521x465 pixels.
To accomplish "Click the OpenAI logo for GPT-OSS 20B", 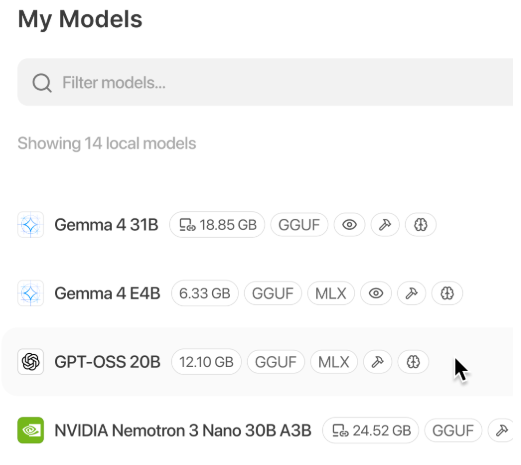I will 30,362.
